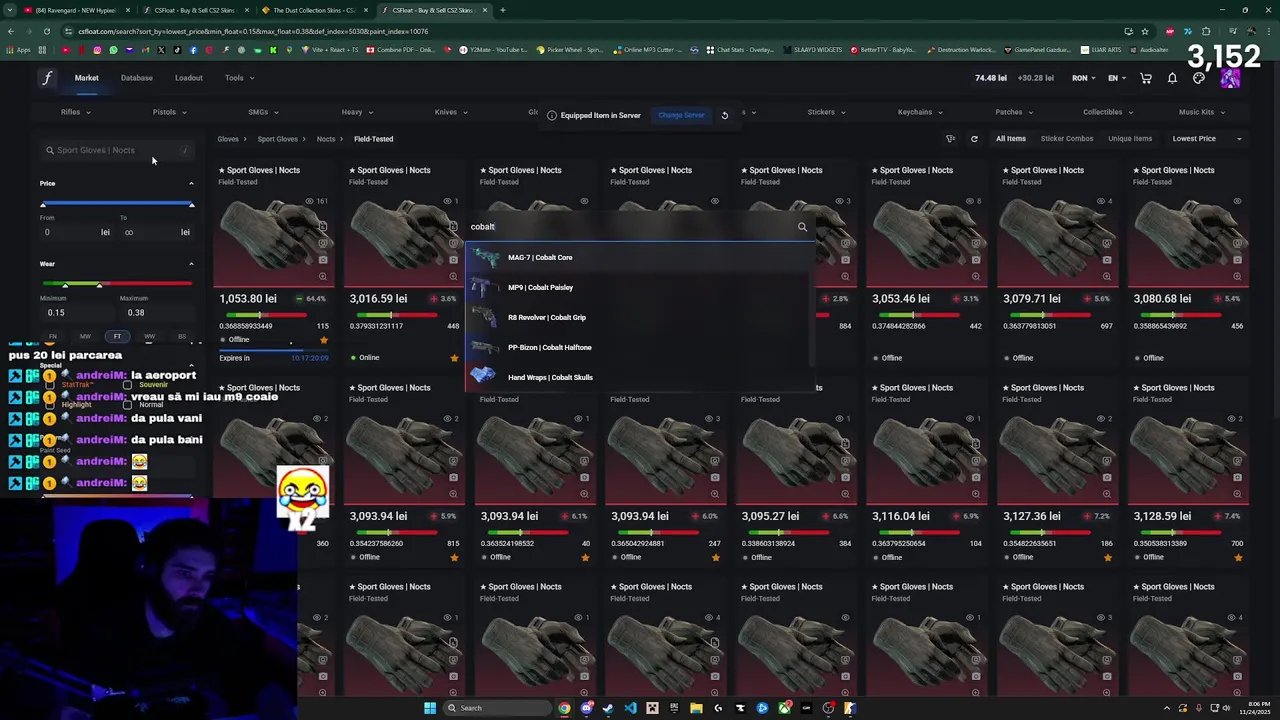Click the magnifier on the 1,053.80 lei glove card
The width and height of the screenshot is (1280, 720).
(x=323, y=276)
